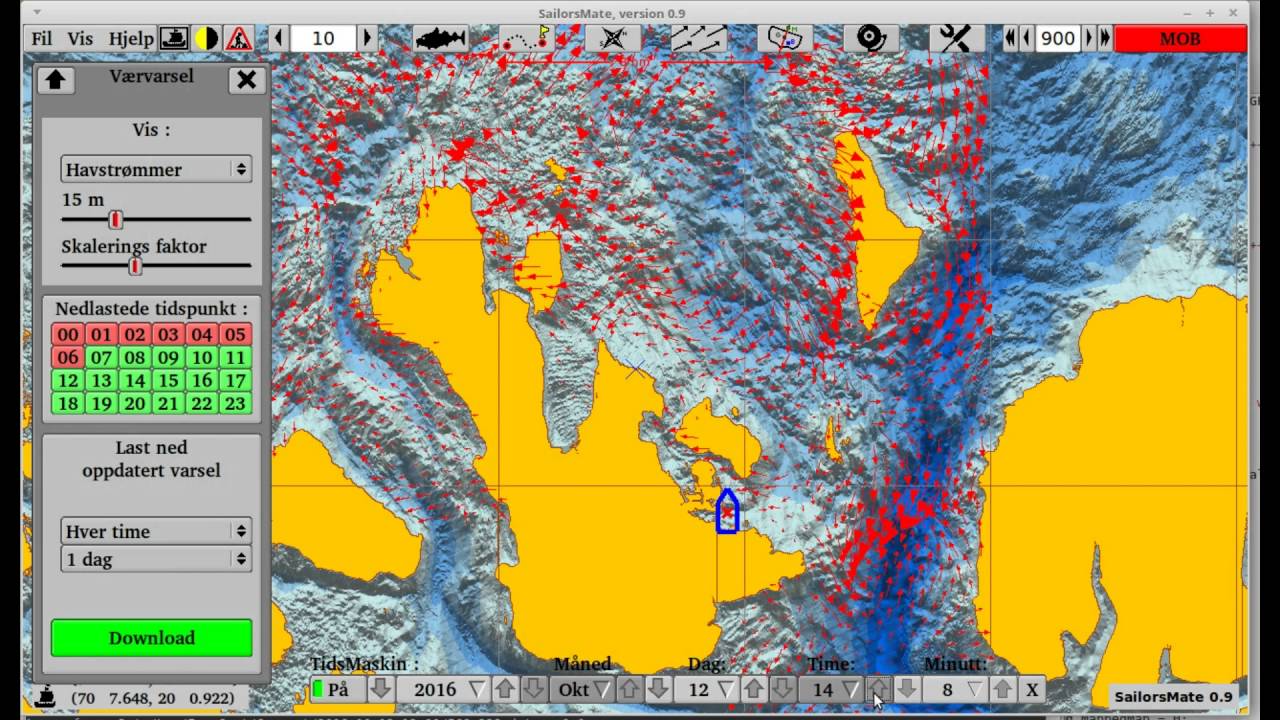Open the Havstrømmer dropdown
Image resolution: width=1280 pixels, height=720 pixels.
156,169
